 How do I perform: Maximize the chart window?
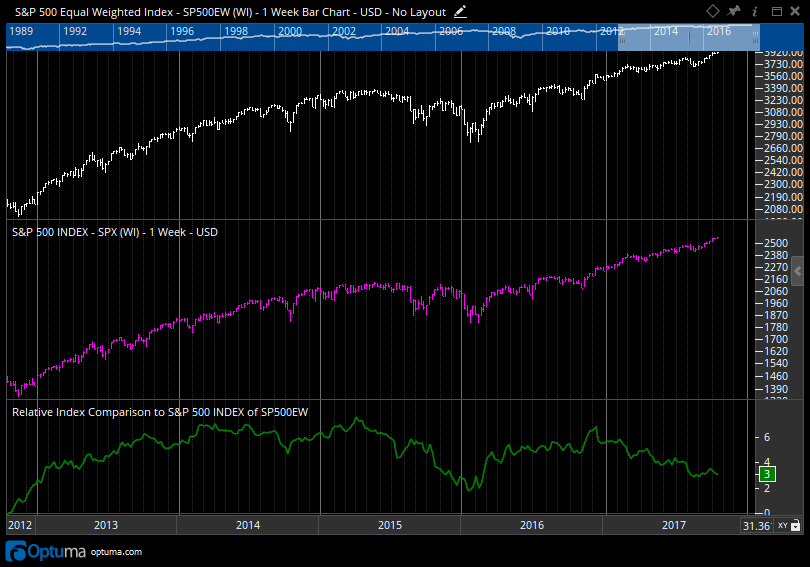(776, 11)
